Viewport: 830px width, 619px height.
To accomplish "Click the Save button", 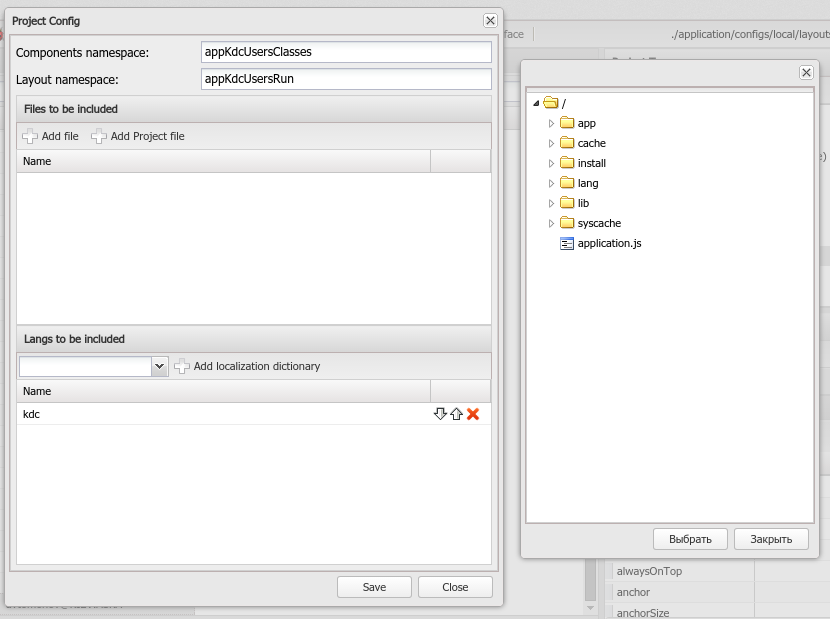I will coord(374,587).
